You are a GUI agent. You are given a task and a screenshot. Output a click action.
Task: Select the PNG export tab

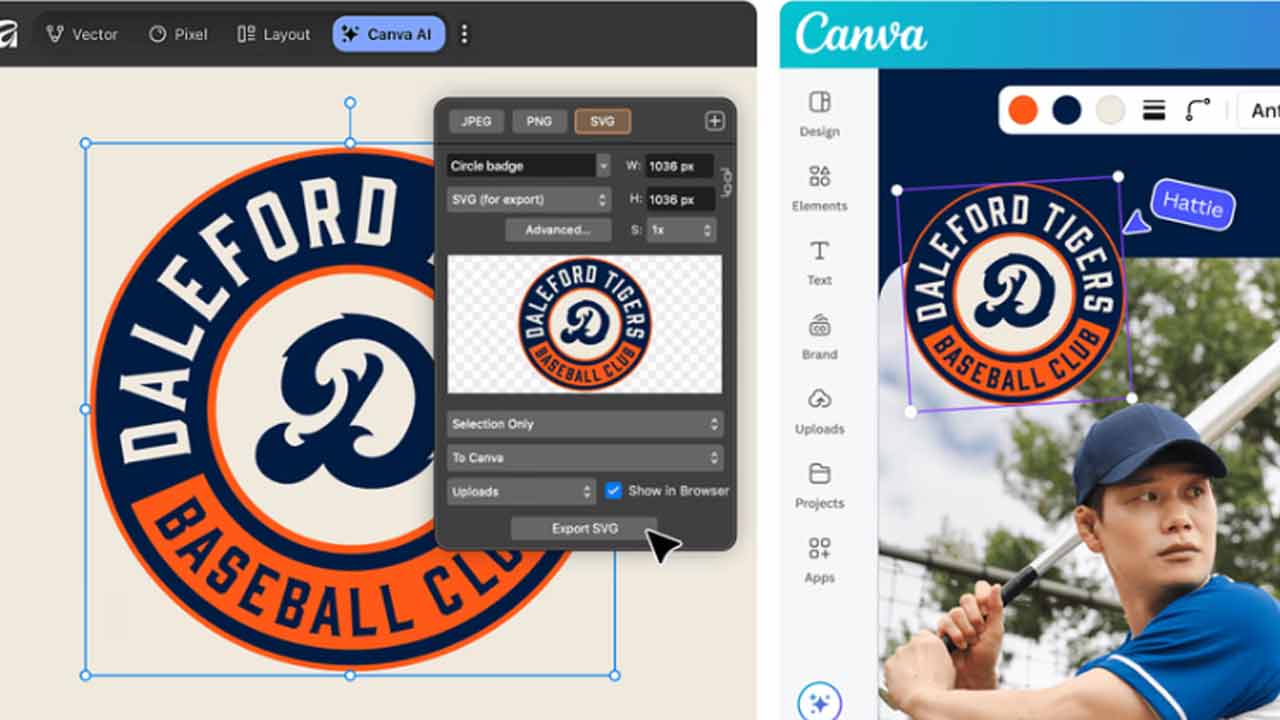[539, 121]
